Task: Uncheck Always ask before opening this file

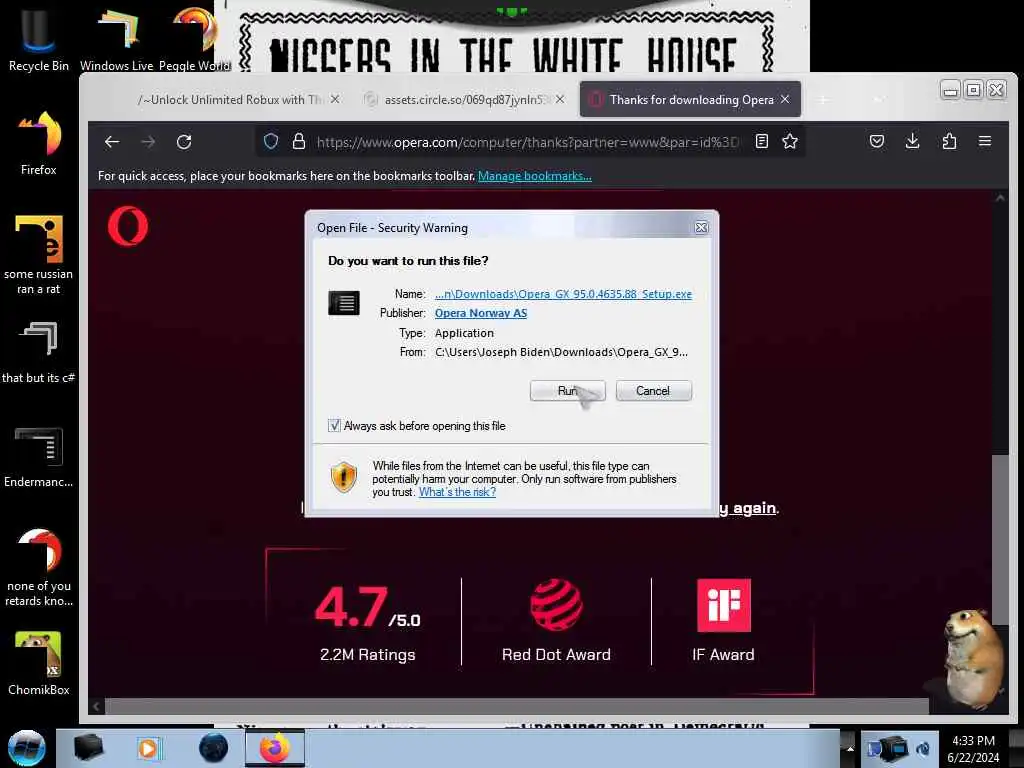Action: click(x=334, y=426)
